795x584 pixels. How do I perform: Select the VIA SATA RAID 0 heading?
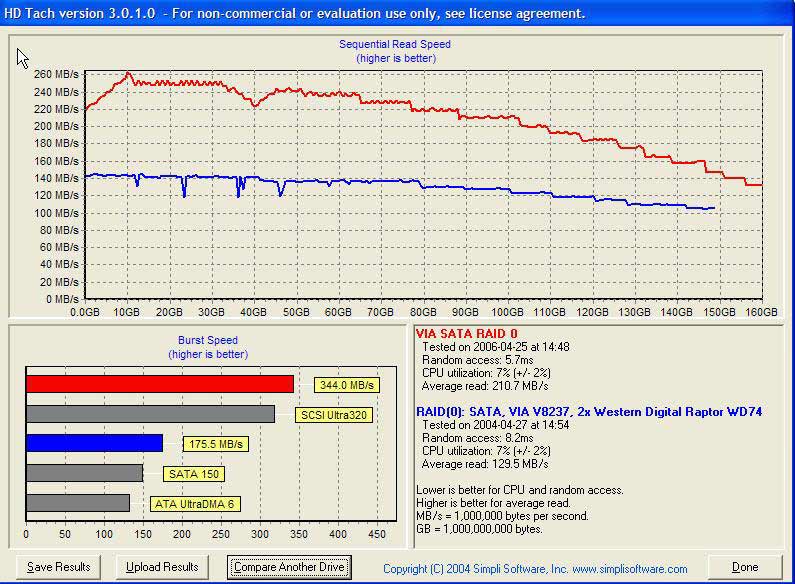pos(466,333)
